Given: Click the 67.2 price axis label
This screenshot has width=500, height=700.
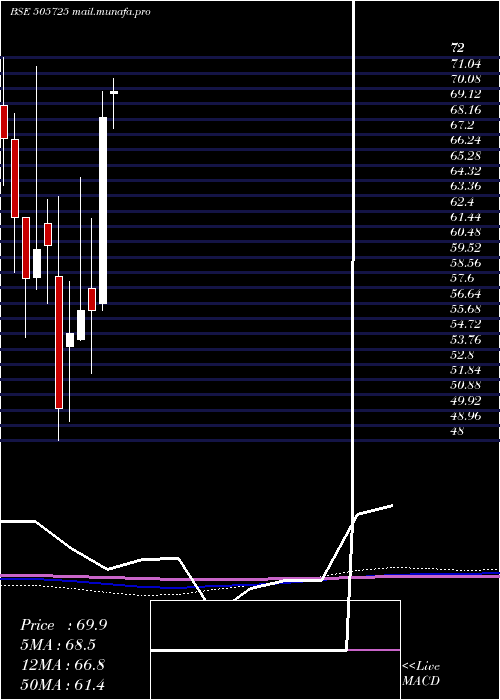Looking at the screenshot, I should coord(462,125).
